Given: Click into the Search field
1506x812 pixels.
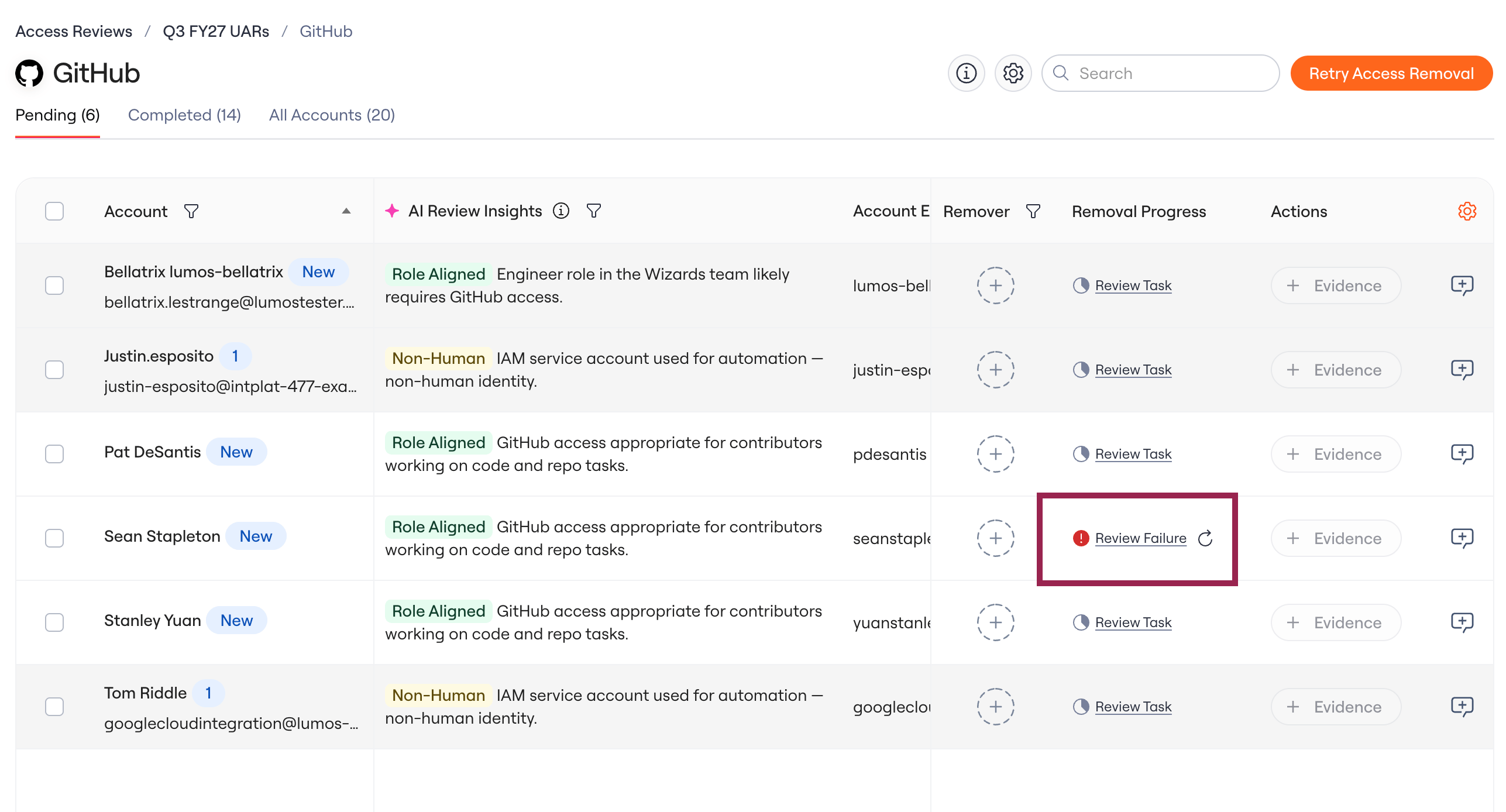Looking at the screenshot, I should (x=1160, y=73).
